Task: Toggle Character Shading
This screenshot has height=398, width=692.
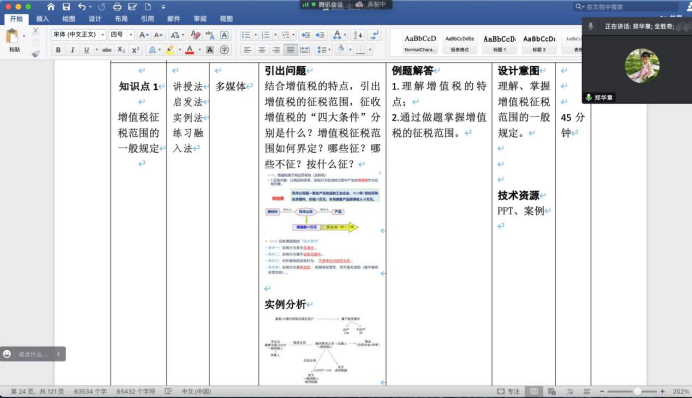Action: click(210, 50)
